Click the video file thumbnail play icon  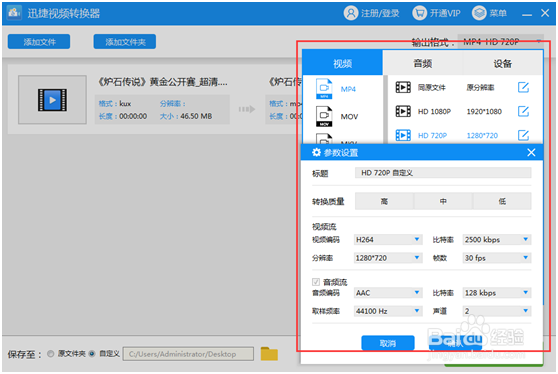[52, 100]
